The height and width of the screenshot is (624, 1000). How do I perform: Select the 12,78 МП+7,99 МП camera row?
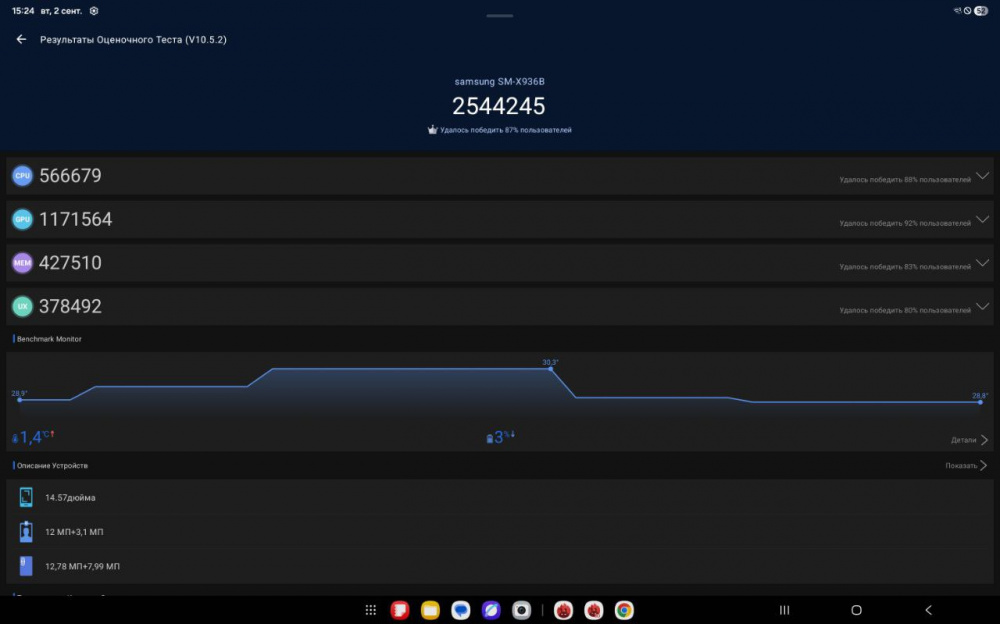click(499, 566)
